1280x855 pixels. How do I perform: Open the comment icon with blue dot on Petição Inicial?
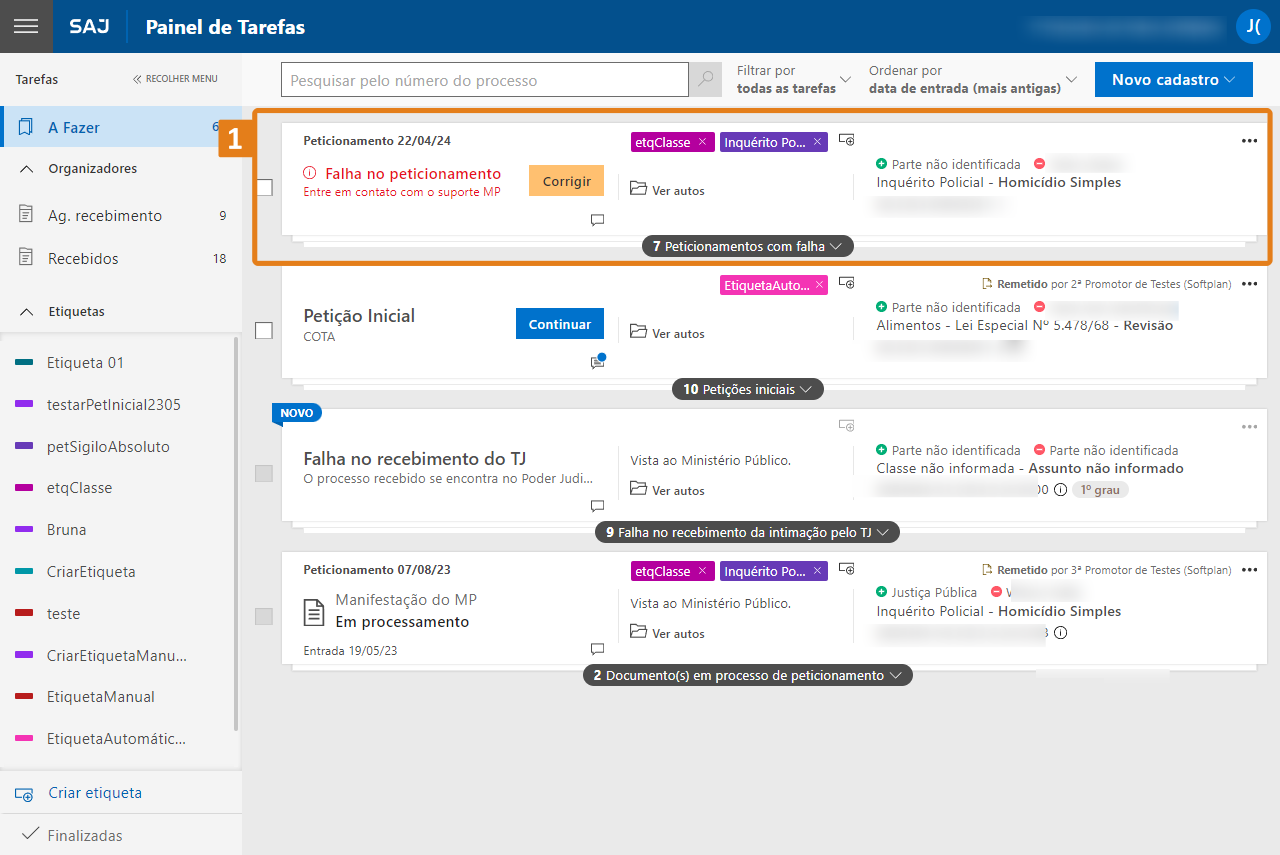[x=598, y=363]
